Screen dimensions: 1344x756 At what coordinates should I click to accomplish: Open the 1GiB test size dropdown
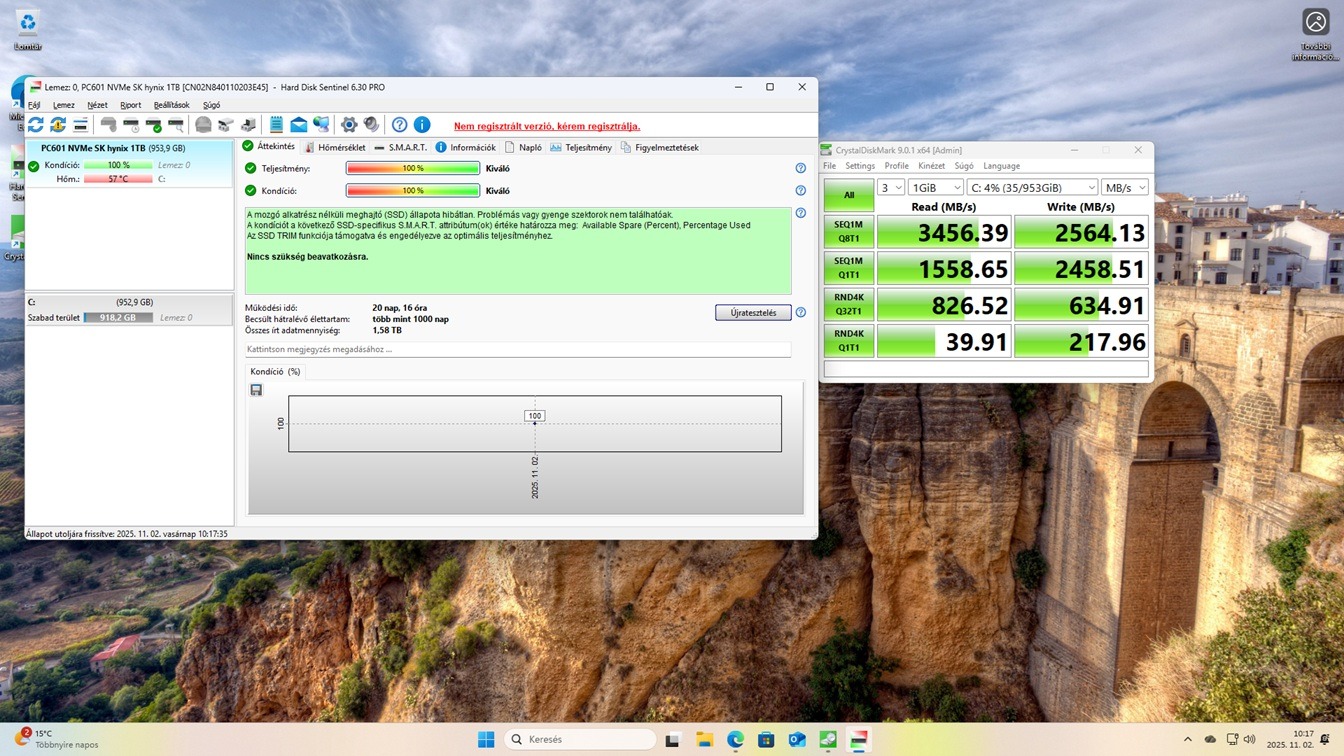pyautogui.click(x=936, y=188)
